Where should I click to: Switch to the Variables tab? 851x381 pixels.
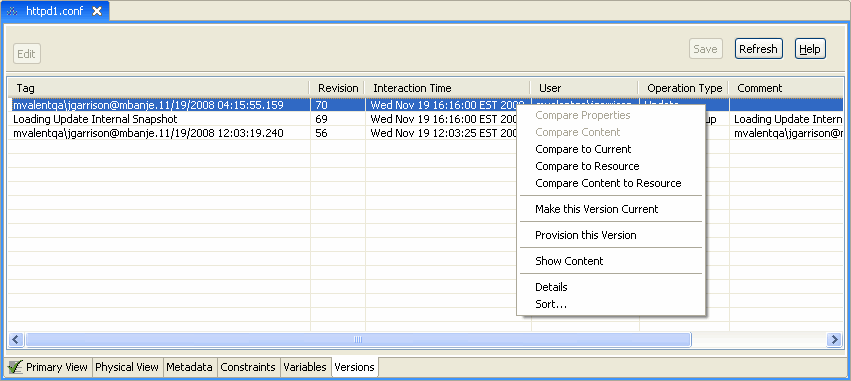[305, 367]
